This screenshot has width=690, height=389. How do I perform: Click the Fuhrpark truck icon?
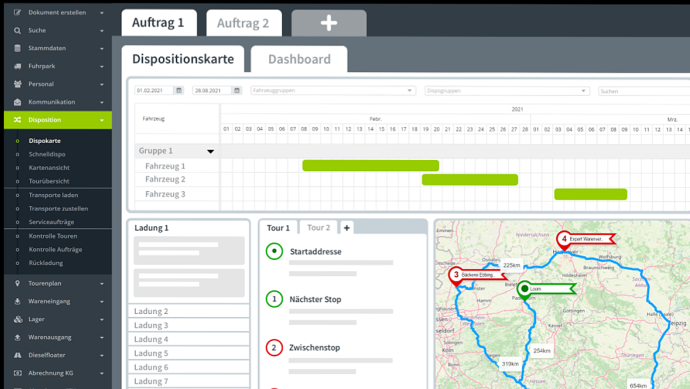[x=17, y=66]
